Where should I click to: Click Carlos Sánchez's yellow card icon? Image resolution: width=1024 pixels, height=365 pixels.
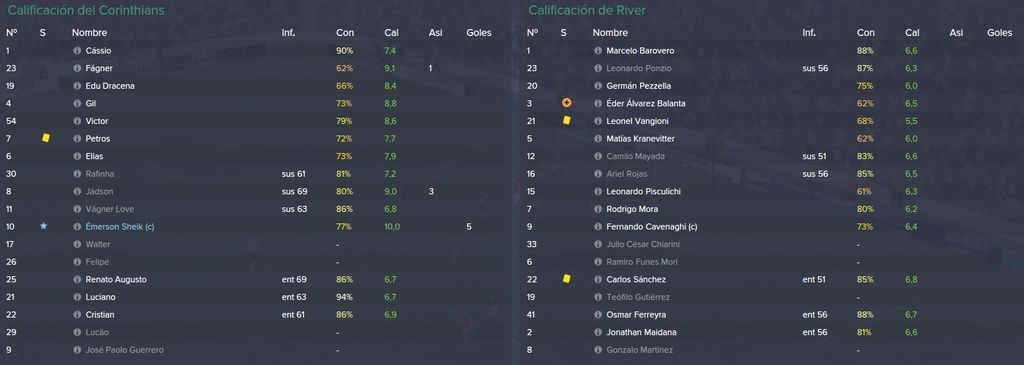coord(566,279)
